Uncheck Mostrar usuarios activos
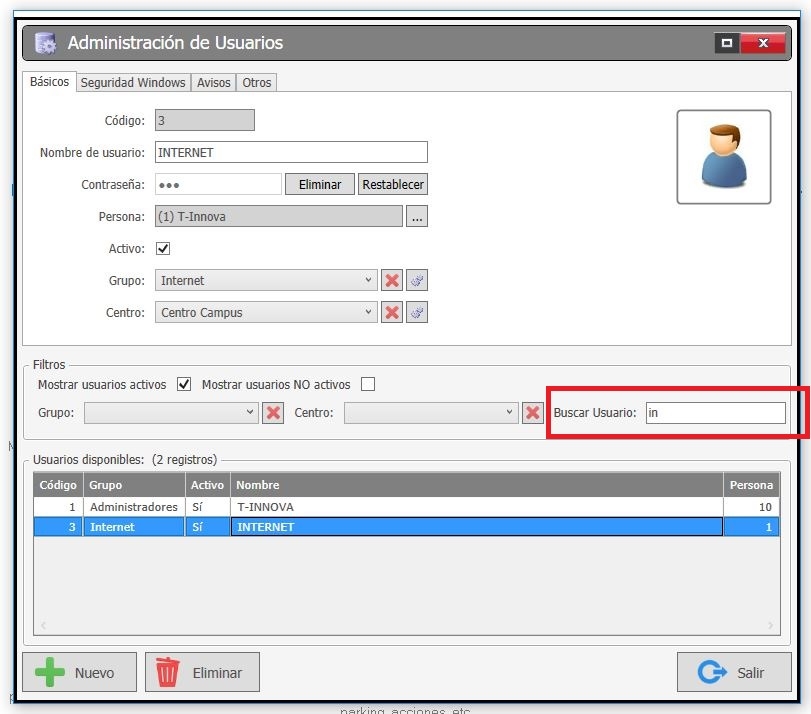 point(184,384)
